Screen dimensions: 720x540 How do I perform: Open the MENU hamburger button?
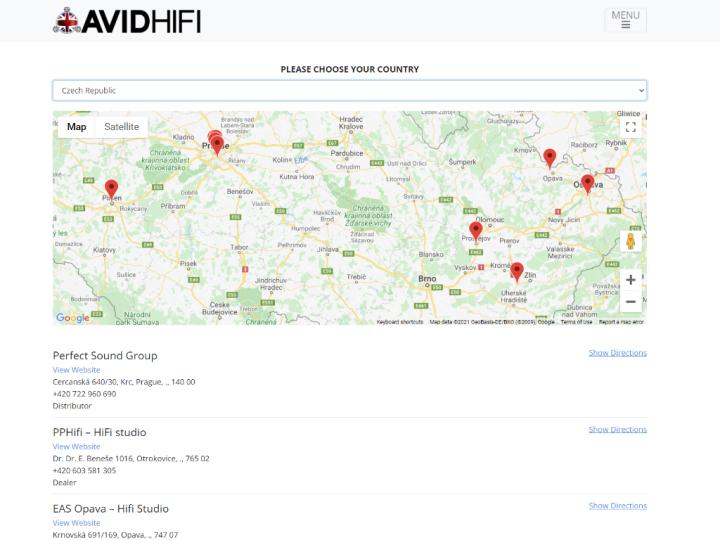[x=625, y=20]
